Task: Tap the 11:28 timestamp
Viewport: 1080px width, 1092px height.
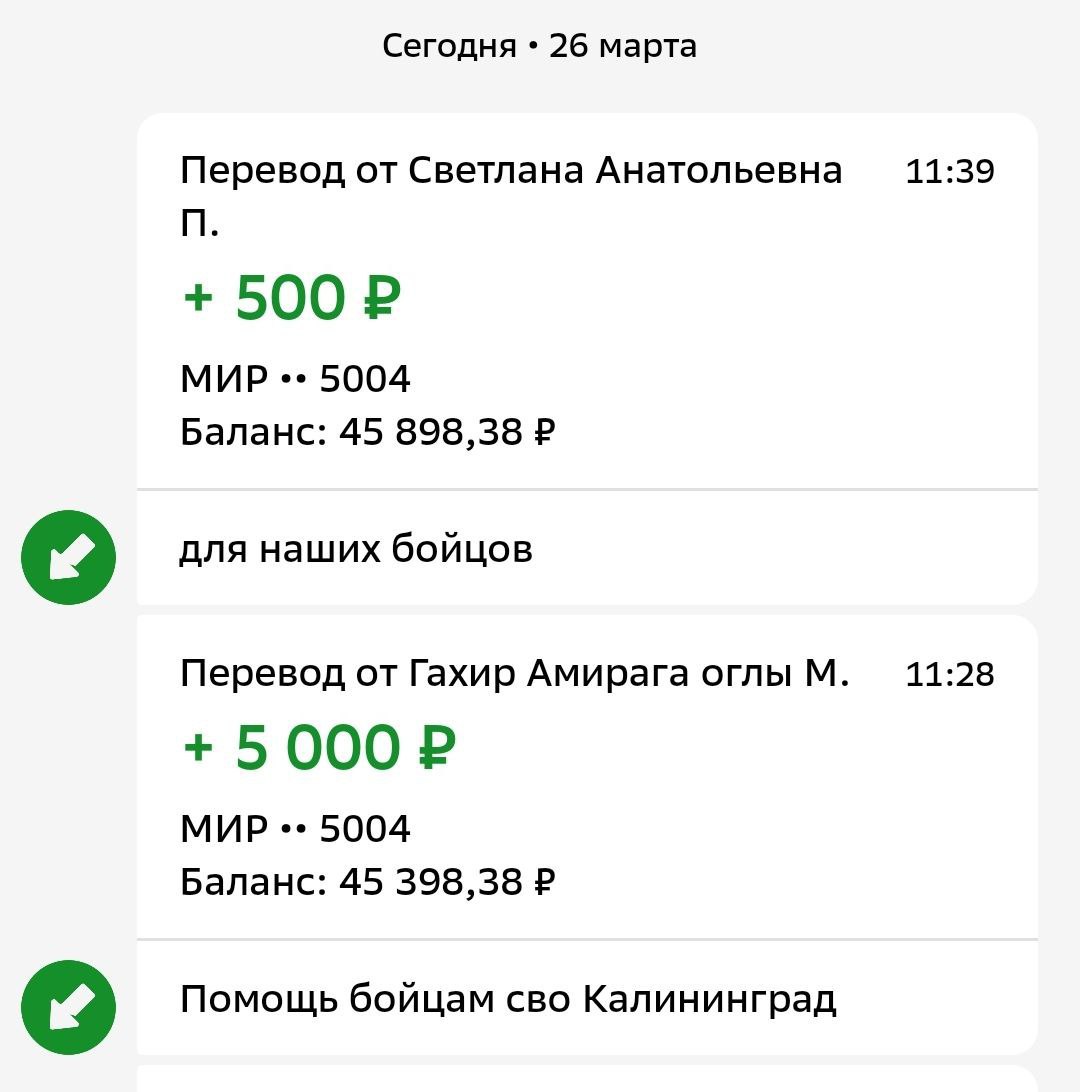Action: (950, 674)
